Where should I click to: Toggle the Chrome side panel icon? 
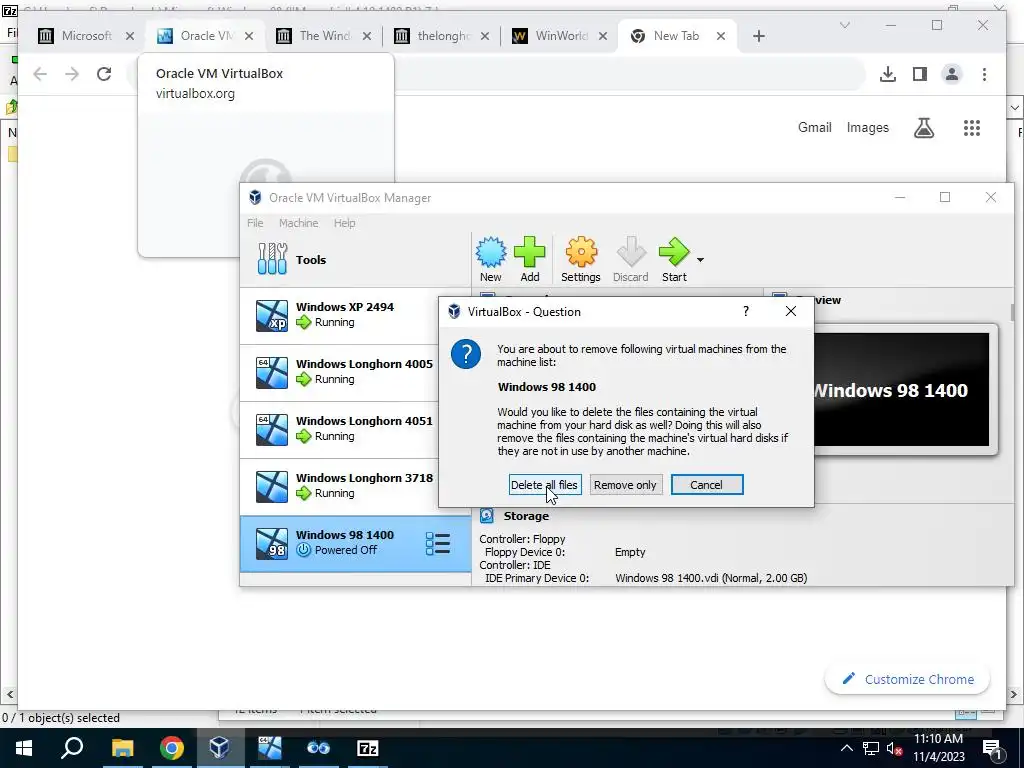[920, 74]
